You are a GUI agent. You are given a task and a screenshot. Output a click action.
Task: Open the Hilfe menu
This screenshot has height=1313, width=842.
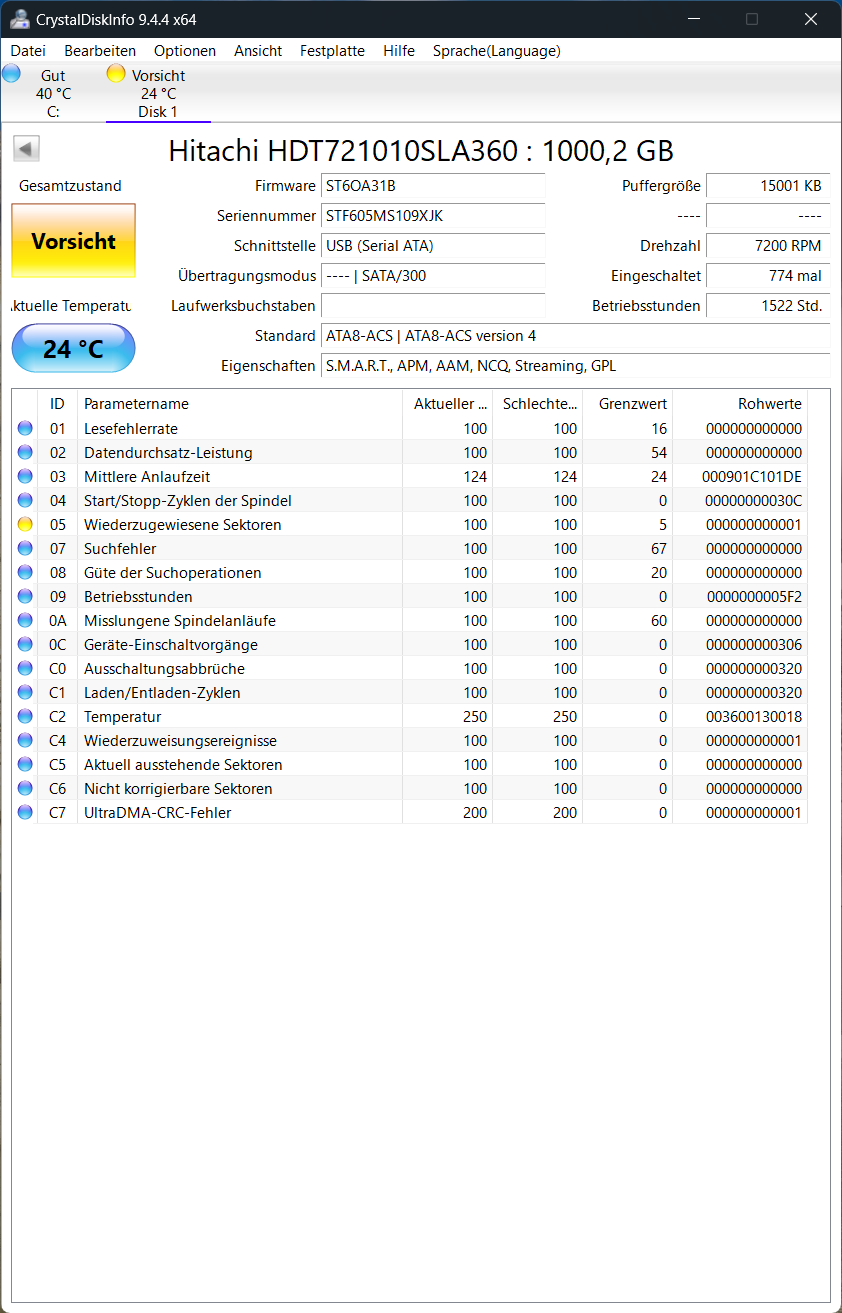tap(399, 50)
